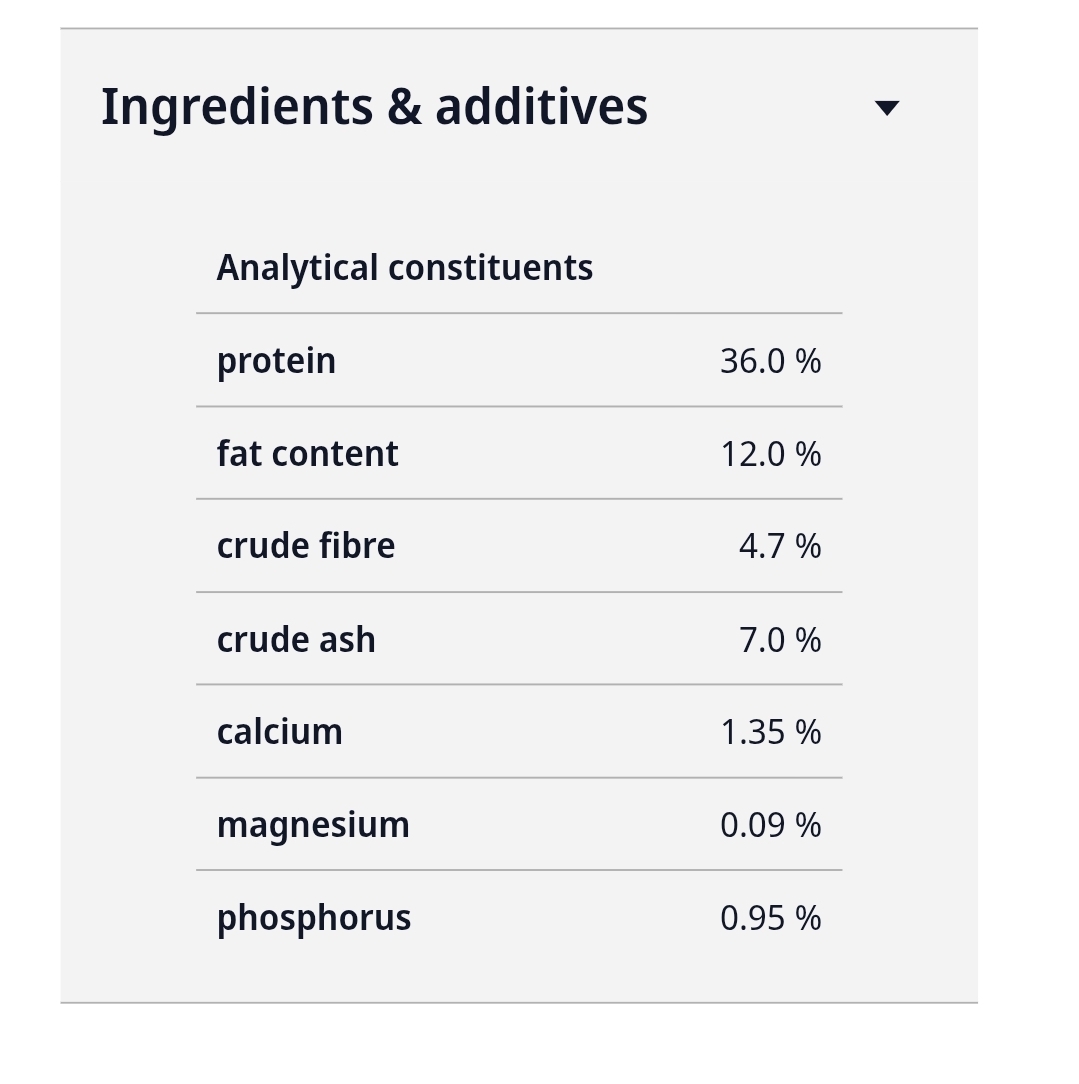Click the 7.0 % crude ash value
This screenshot has height=1084, width=1079.
point(780,639)
